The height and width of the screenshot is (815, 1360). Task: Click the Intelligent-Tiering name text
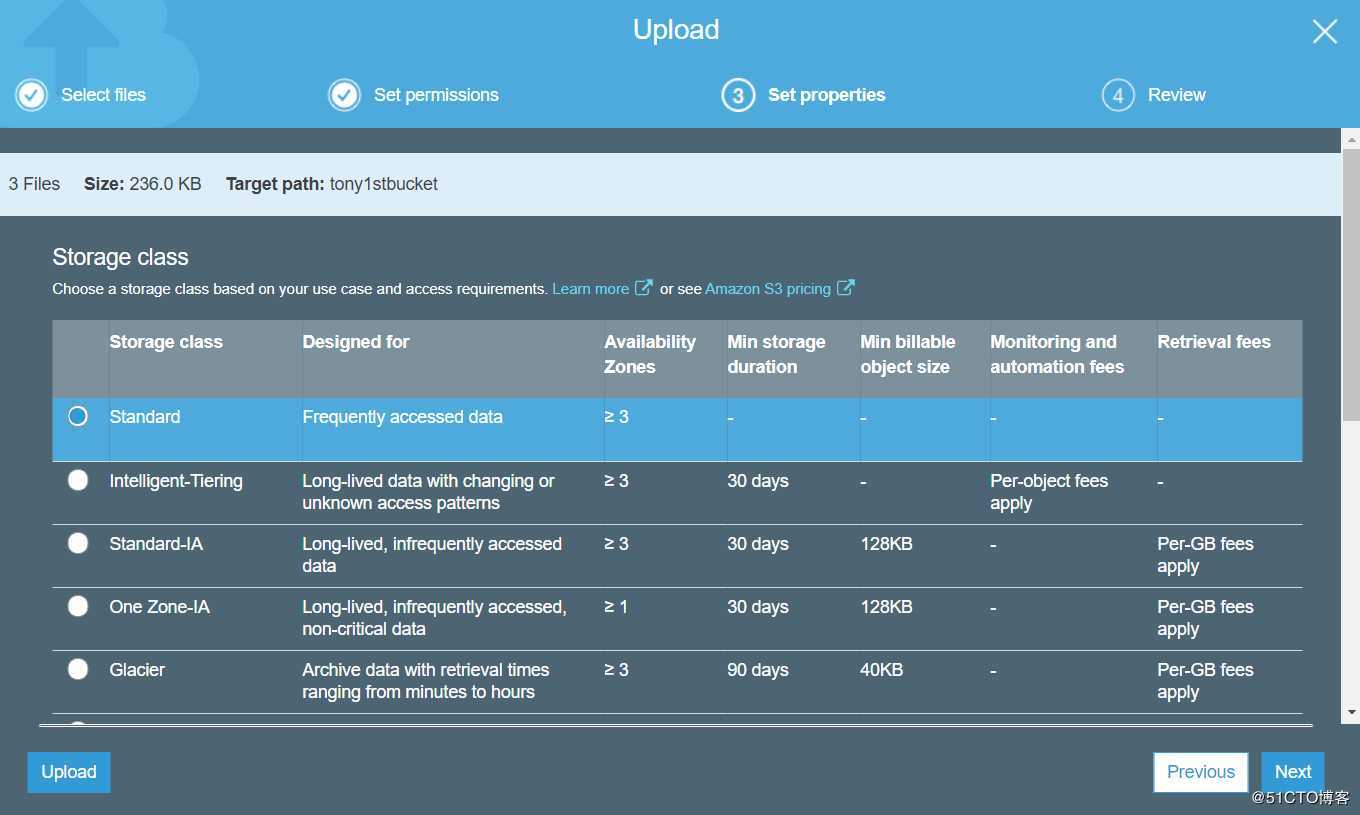click(176, 481)
